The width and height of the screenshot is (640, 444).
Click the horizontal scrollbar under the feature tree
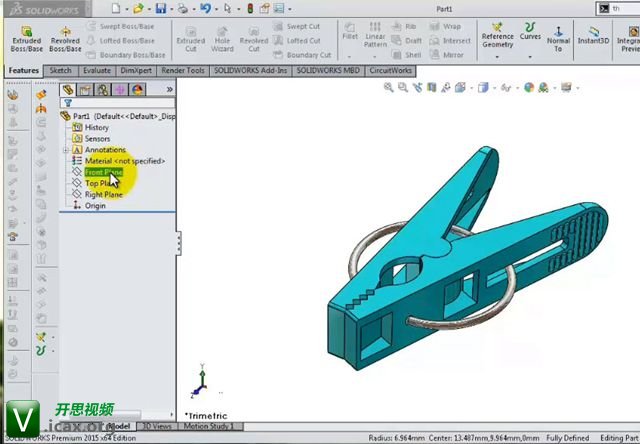click(x=104, y=415)
